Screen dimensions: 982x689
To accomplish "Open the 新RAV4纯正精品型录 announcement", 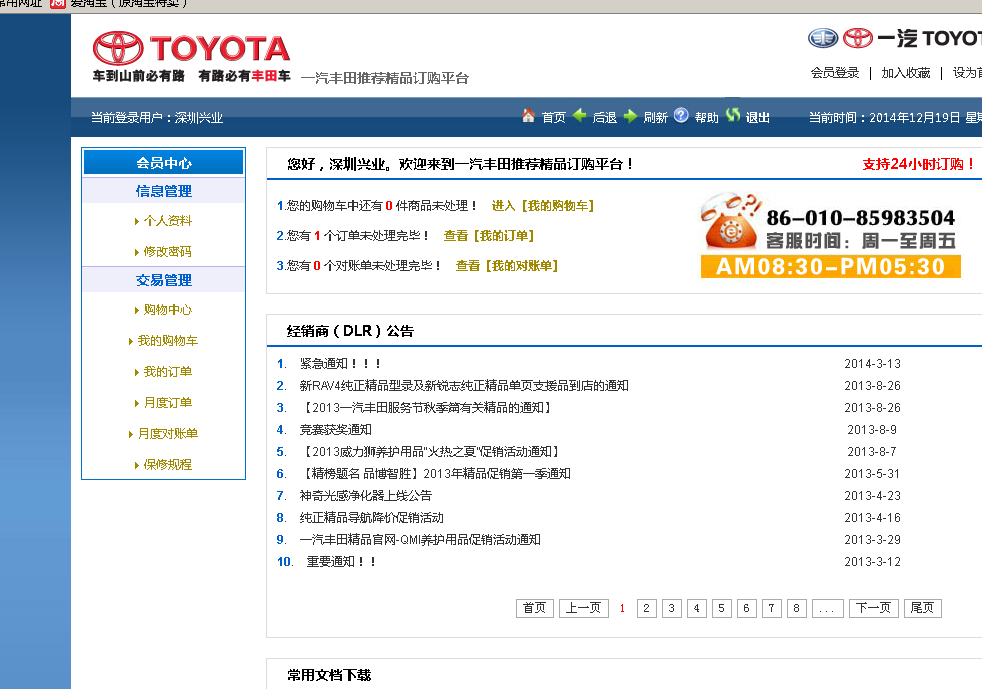I will point(463,385).
